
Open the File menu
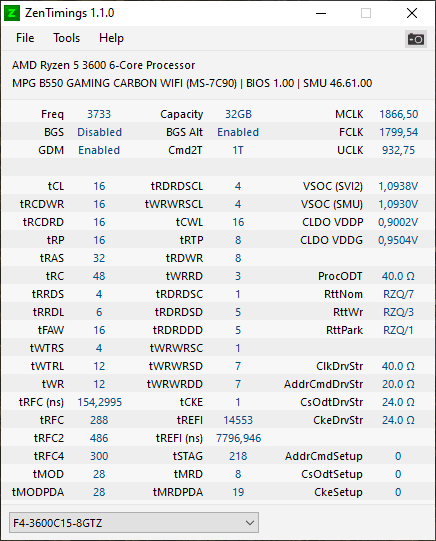pos(25,38)
